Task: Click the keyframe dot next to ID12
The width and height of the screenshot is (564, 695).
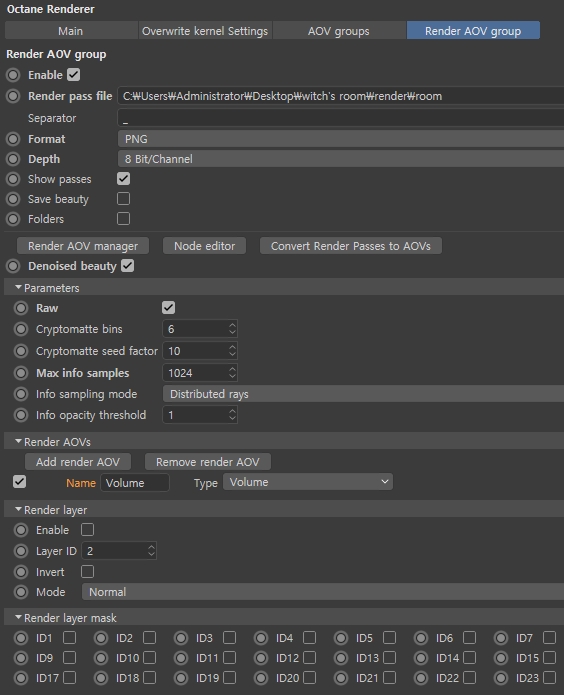Action: (x=261, y=658)
